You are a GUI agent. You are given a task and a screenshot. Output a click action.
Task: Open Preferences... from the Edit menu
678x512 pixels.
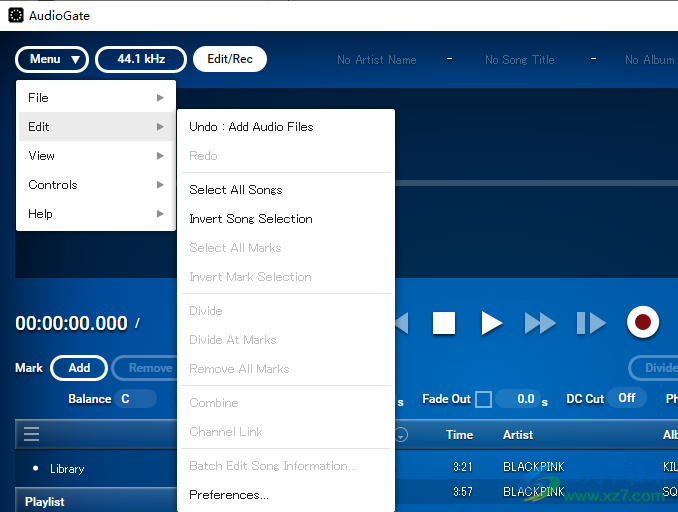(x=229, y=495)
